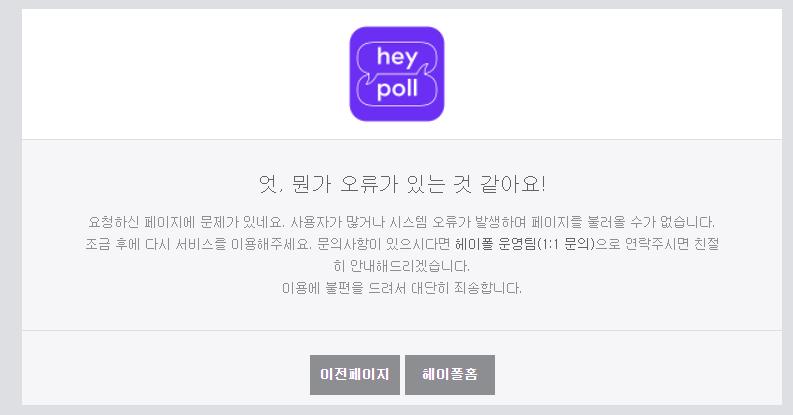The height and width of the screenshot is (415, 793).
Task: Open the 헤이폴홈 home button
Action: (450, 375)
